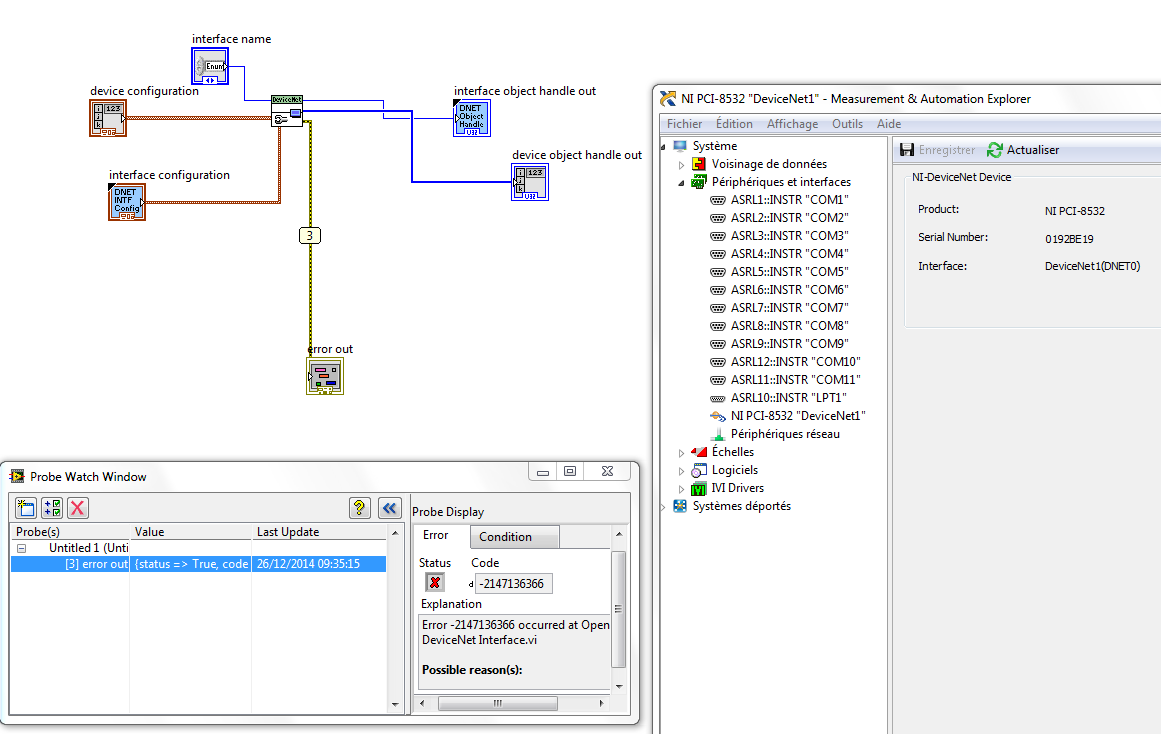Click the Open DeviceNet Interface VI node
1161x734 pixels.
click(x=287, y=111)
